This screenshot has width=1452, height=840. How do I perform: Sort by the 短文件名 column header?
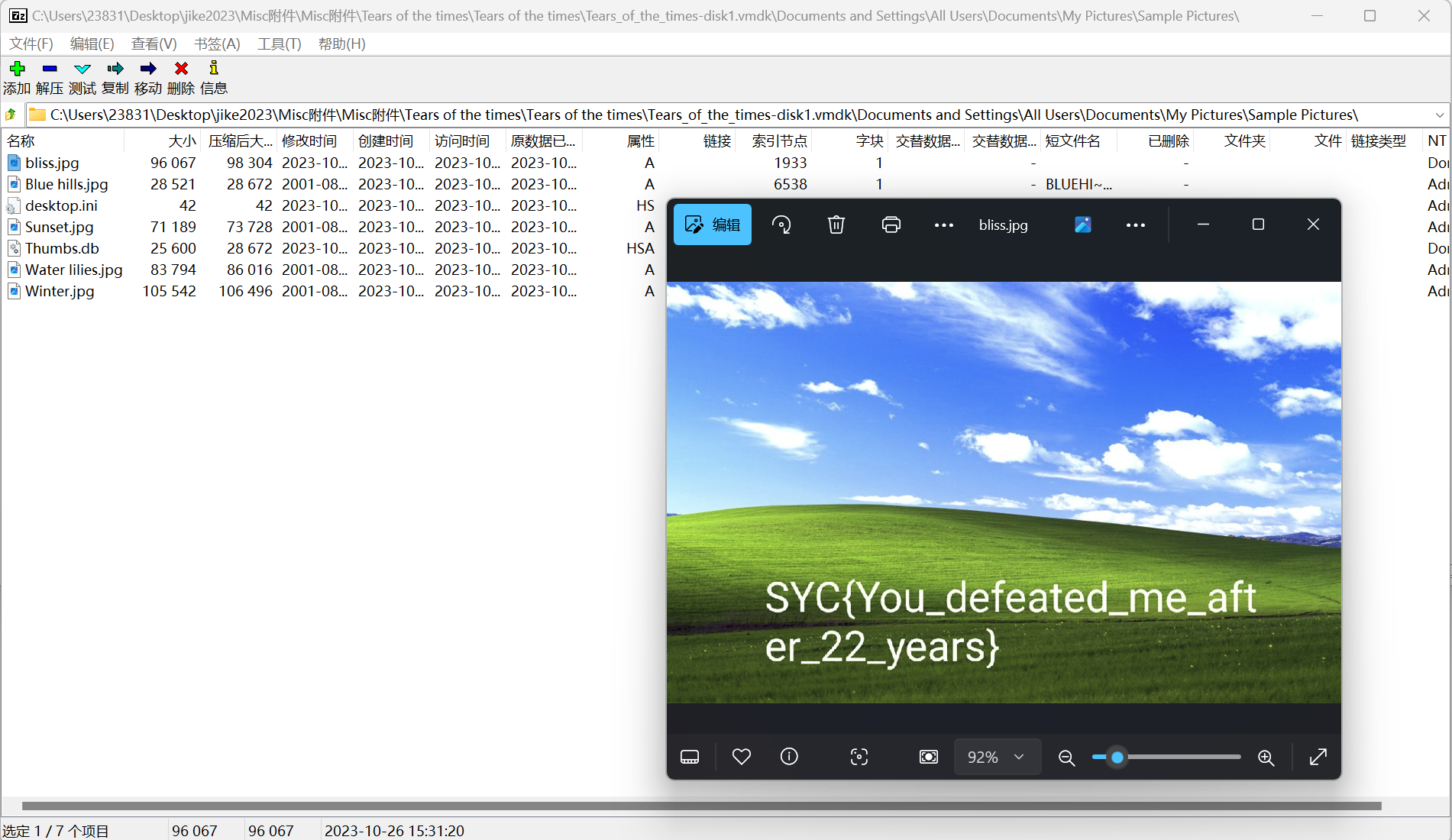(1078, 141)
